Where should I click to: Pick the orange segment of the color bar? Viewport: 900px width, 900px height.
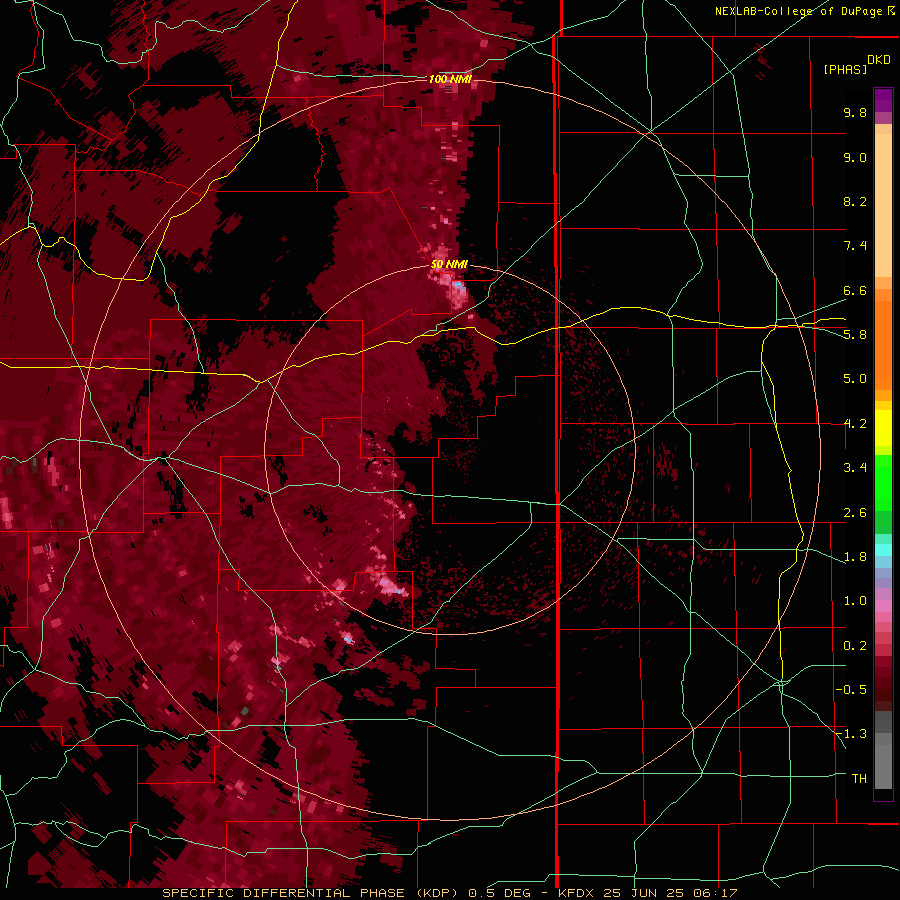pos(883,345)
